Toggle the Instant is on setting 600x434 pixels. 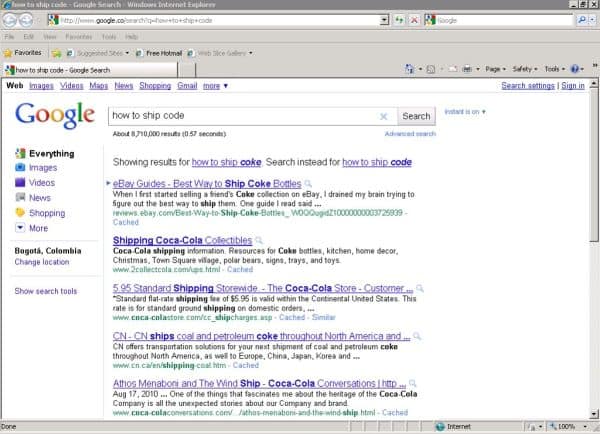pyautogui.click(x=465, y=112)
